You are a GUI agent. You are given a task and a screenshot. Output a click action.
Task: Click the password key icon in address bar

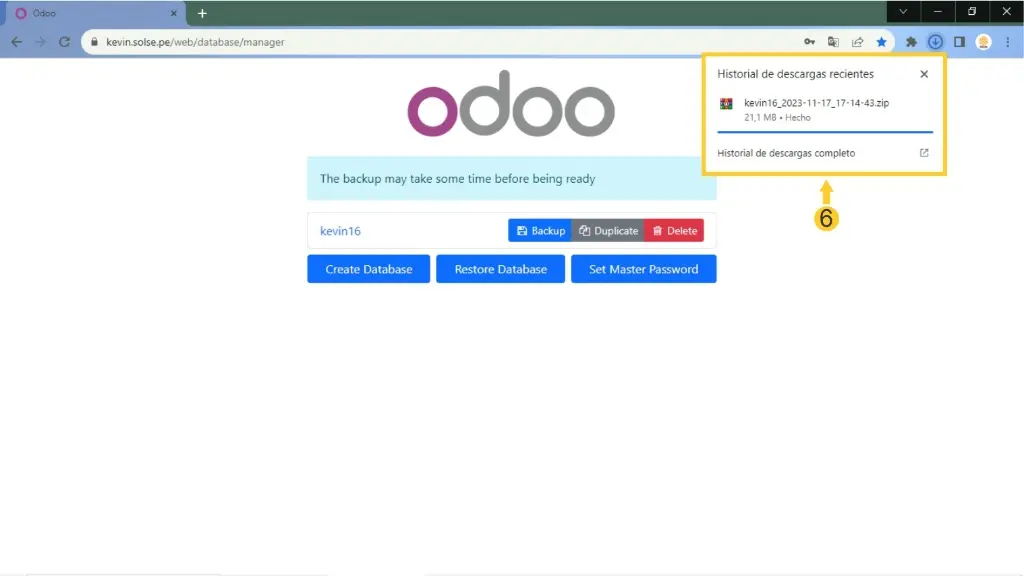pos(809,42)
